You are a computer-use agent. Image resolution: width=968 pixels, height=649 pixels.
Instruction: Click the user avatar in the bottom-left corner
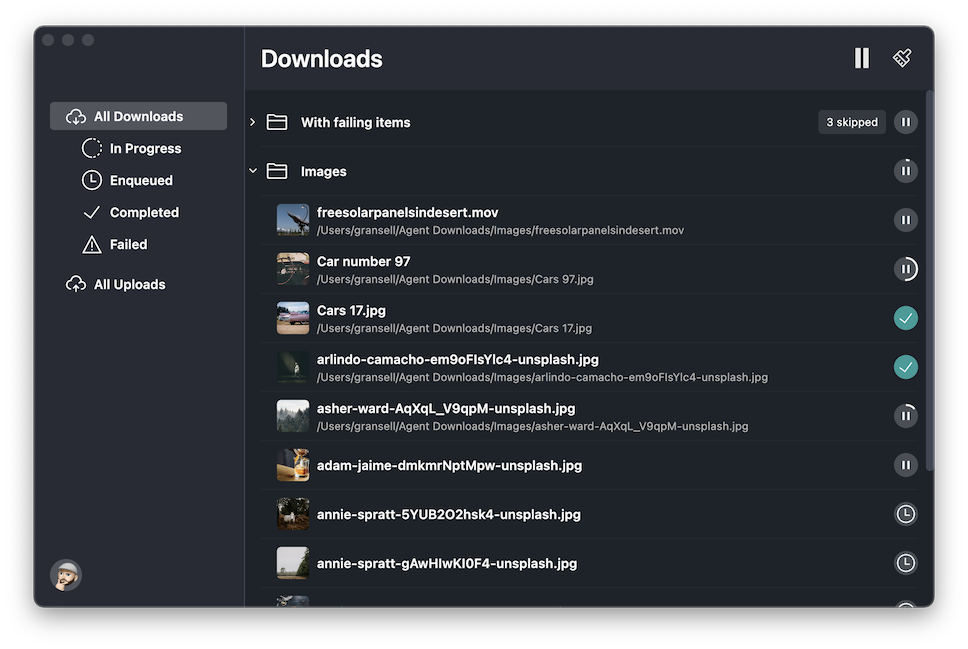[x=66, y=575]
